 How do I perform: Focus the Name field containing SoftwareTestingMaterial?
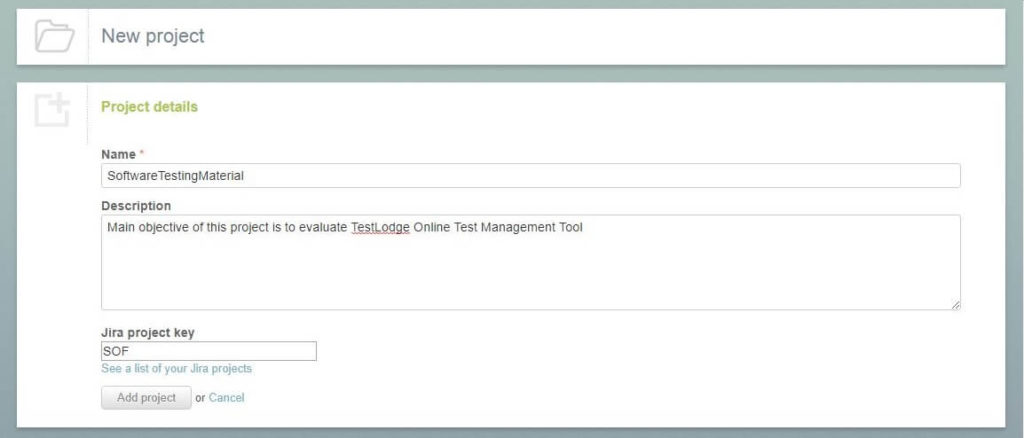tap(530, 176)
